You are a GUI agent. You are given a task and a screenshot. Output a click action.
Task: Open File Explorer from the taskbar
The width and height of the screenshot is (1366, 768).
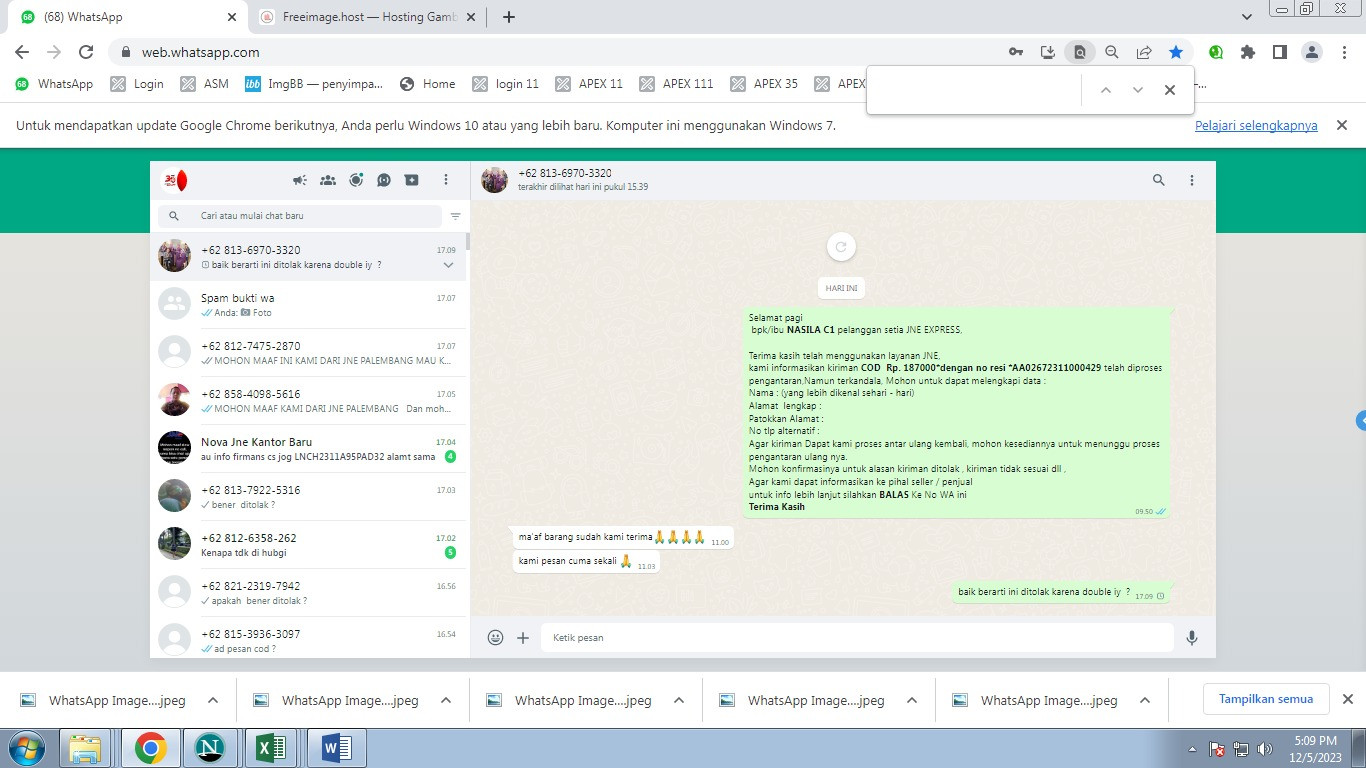click(86, 748)
